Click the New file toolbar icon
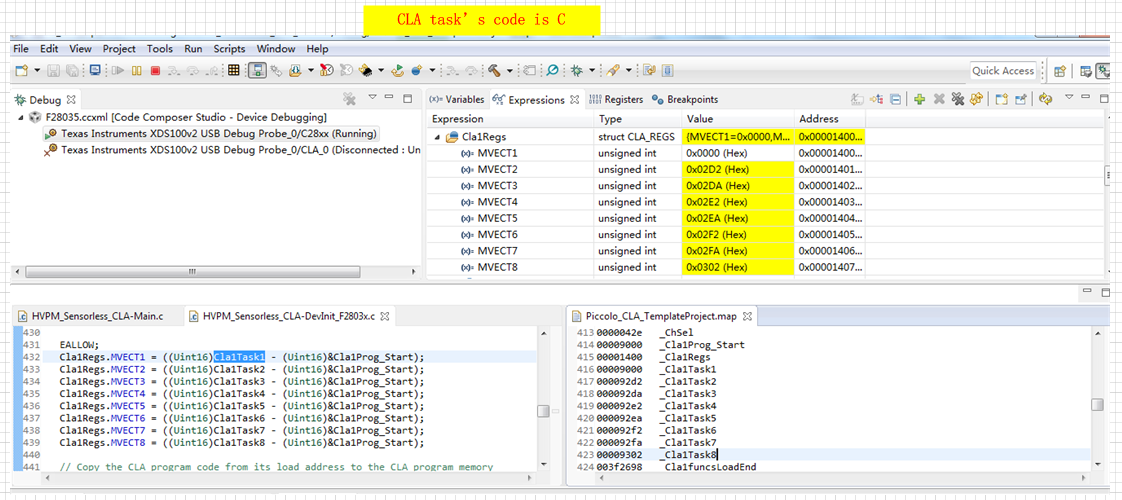 coord(21,71)
